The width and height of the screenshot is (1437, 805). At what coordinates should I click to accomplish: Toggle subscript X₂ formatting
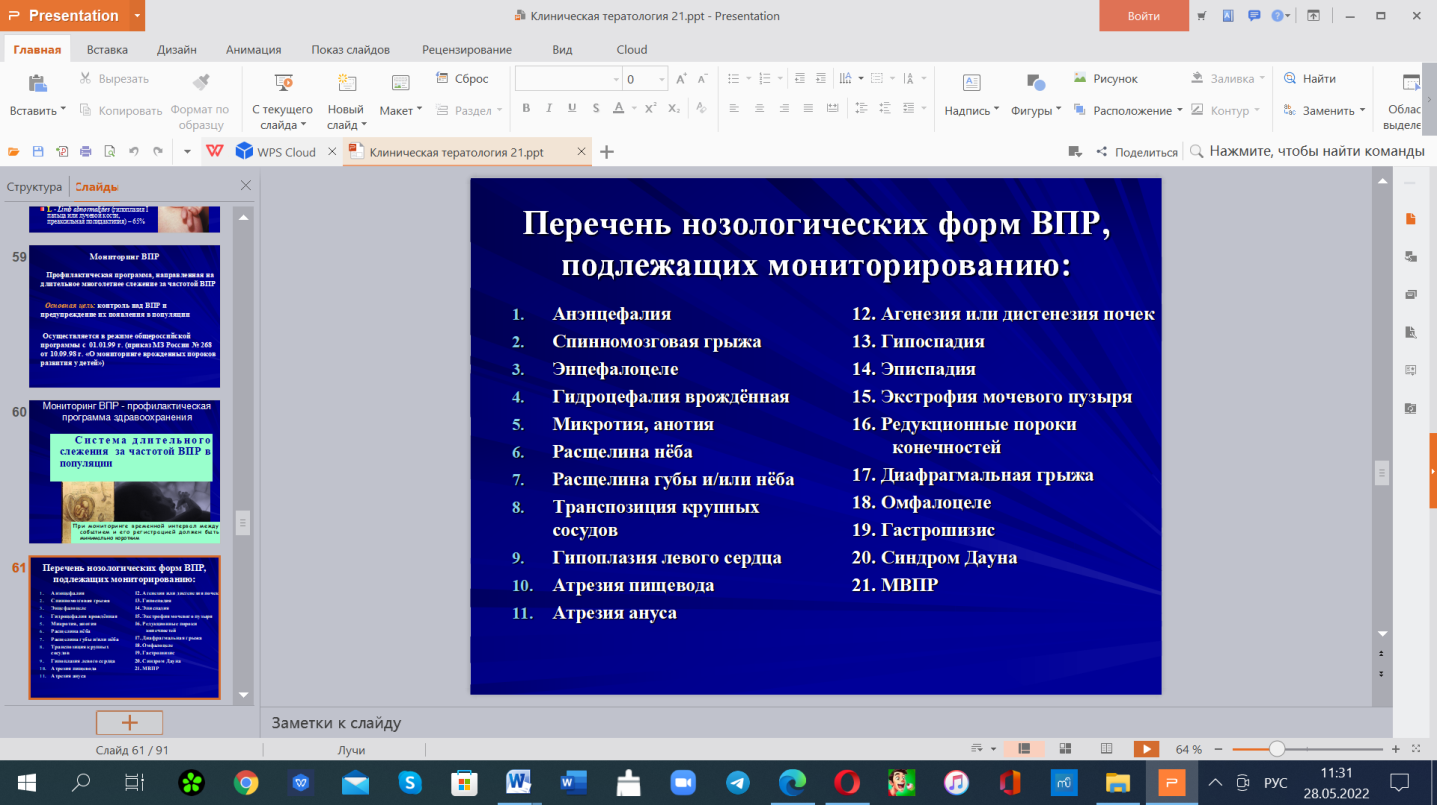pyautogui.click(x=674, y=109)
